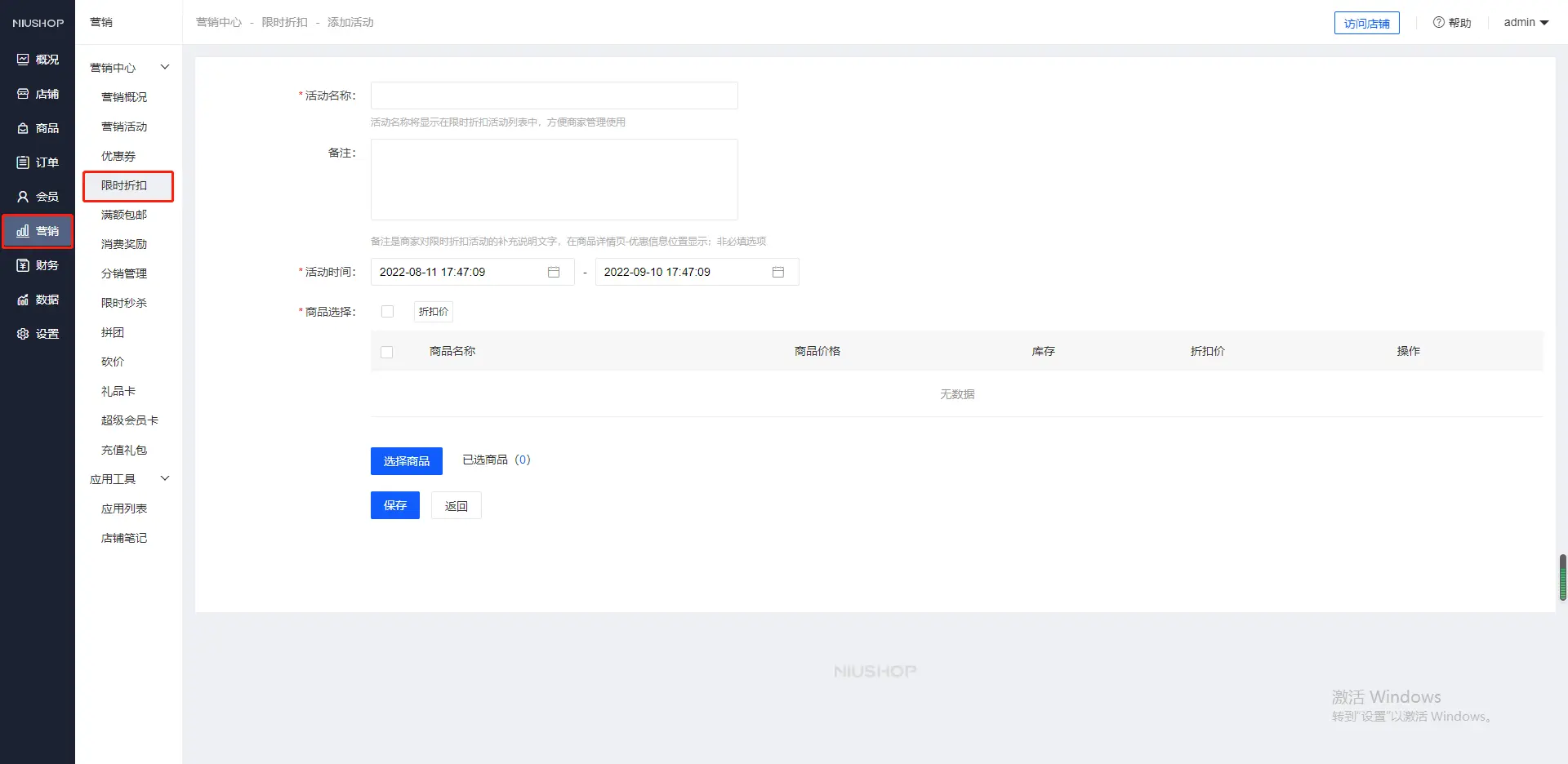Click the 概况 overview icon in sidebar

23,60
